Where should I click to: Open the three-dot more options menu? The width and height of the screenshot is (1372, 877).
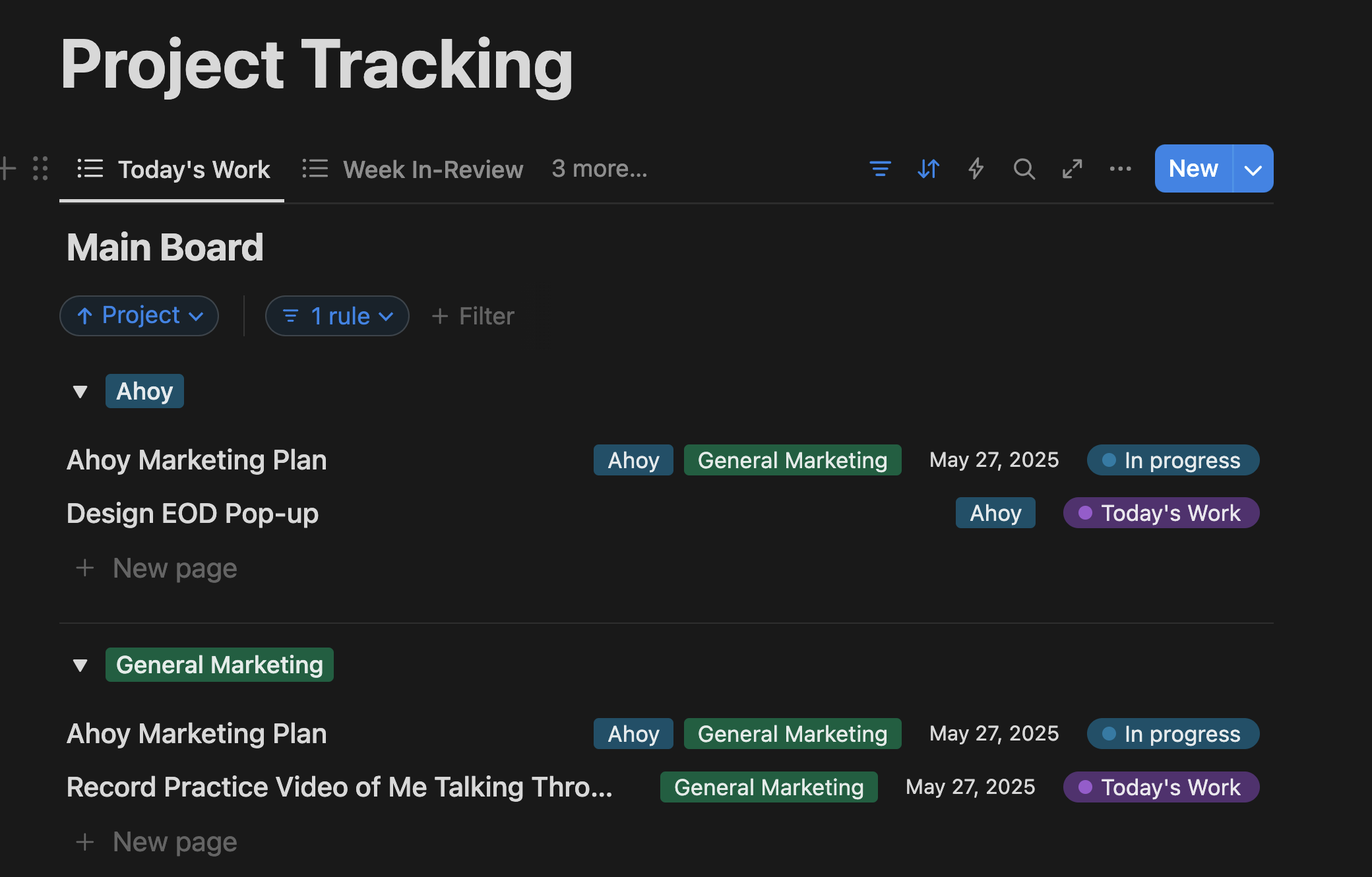coord(1120,169)
